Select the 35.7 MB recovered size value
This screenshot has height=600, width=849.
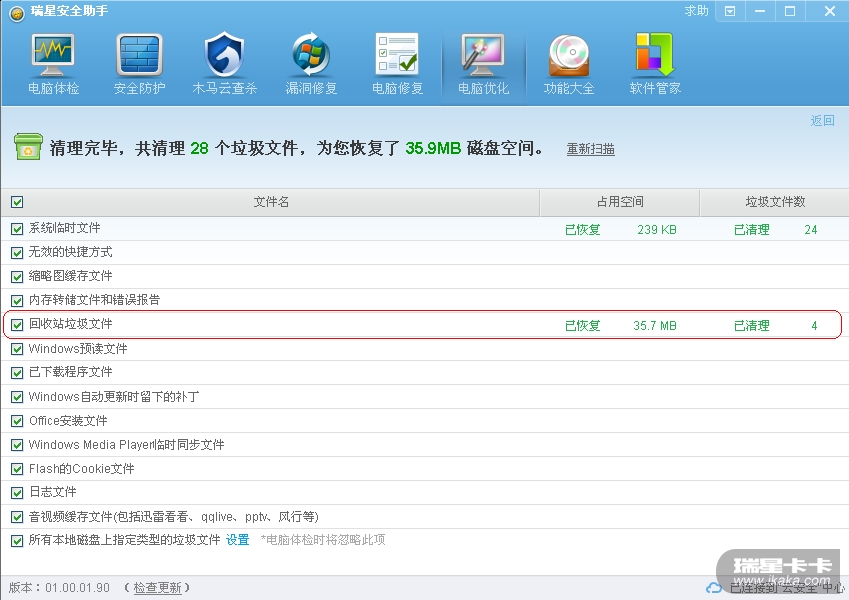pos(655,325)
